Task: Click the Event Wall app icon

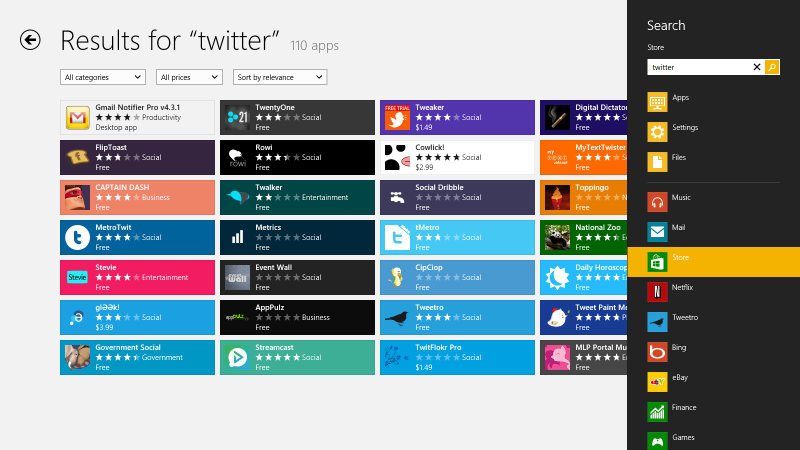Action: pos(237,278)
